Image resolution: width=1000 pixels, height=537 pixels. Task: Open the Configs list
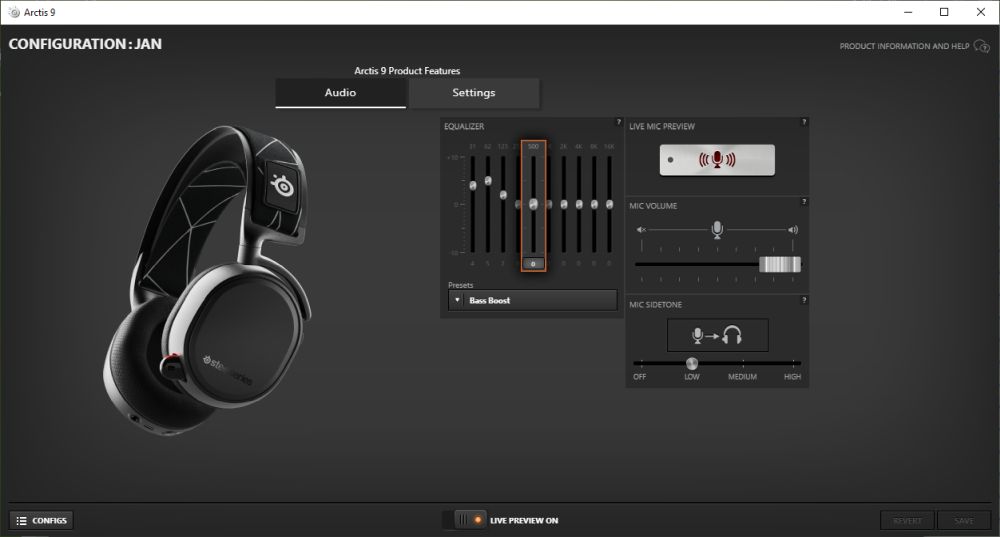[x=41, y=520]
